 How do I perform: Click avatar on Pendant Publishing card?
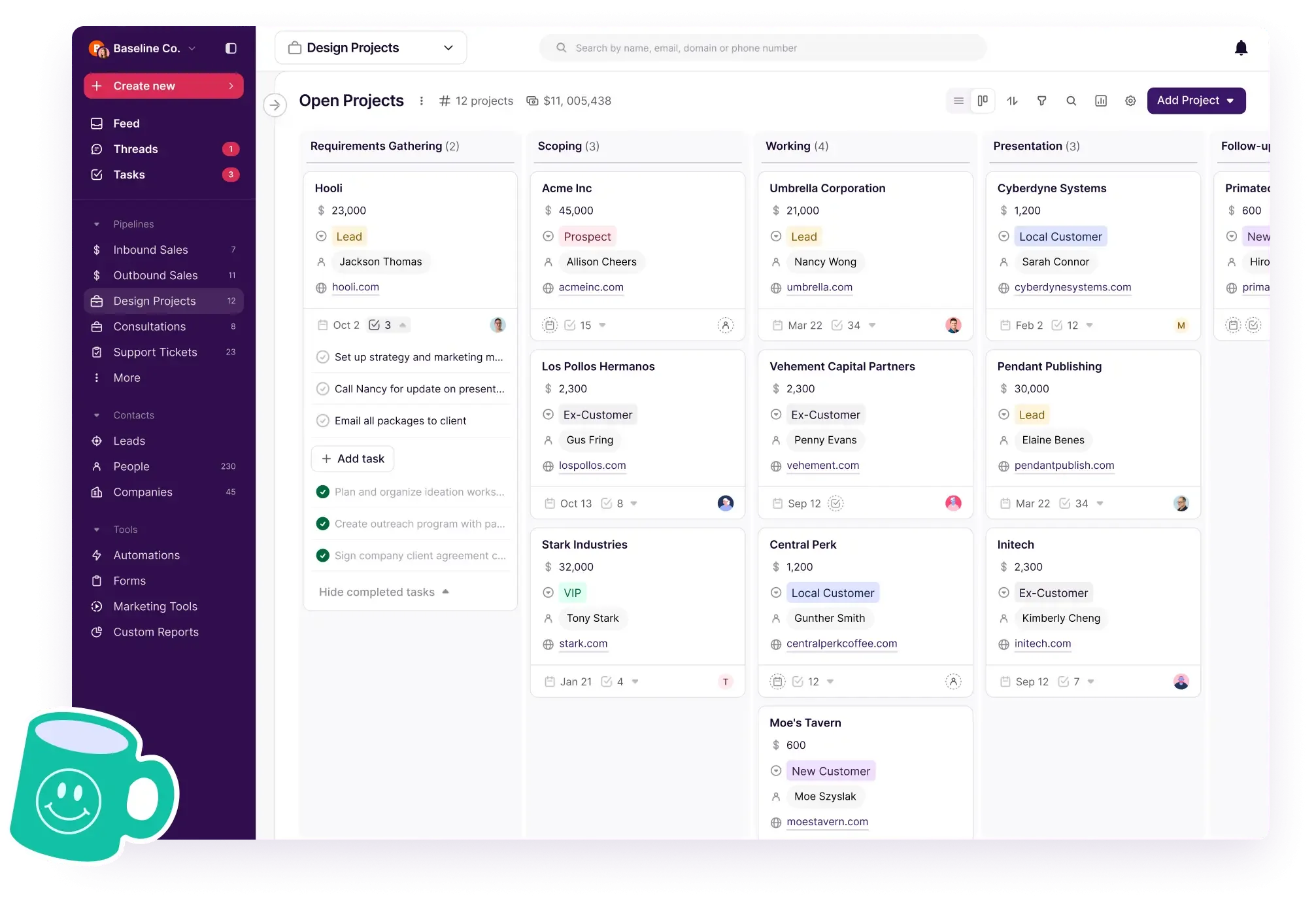(1181, 503)
